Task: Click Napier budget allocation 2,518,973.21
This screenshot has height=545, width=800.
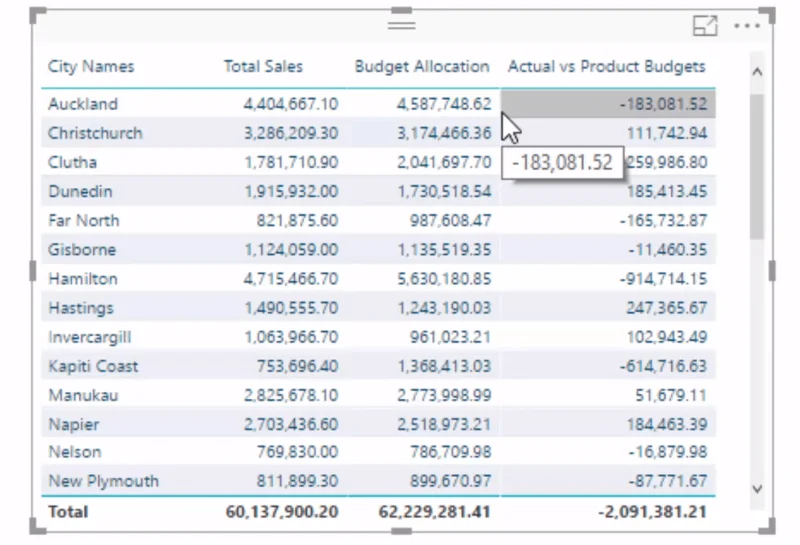Action: pos(444,424)
